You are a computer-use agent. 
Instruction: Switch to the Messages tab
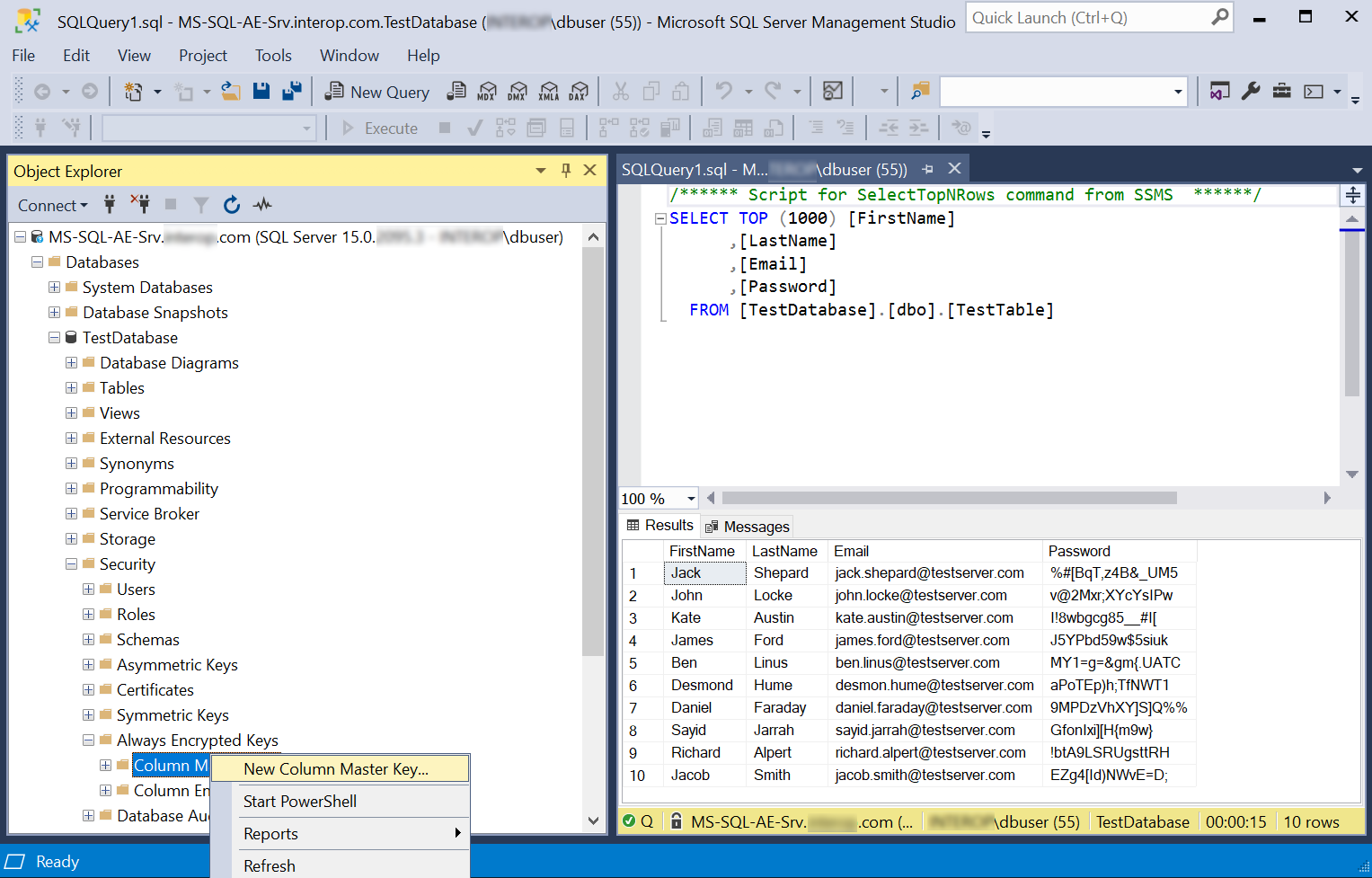748,527
